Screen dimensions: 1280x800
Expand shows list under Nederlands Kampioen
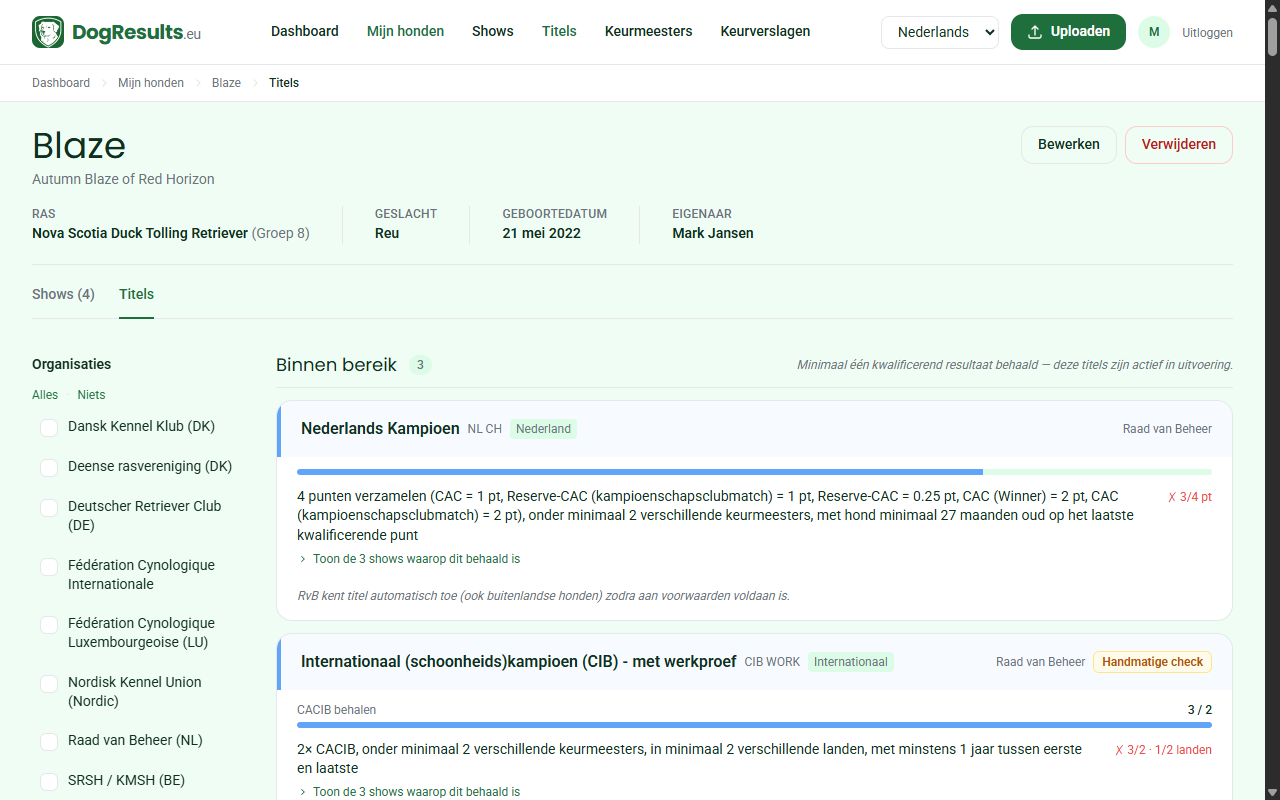click(x=409, y=559)
